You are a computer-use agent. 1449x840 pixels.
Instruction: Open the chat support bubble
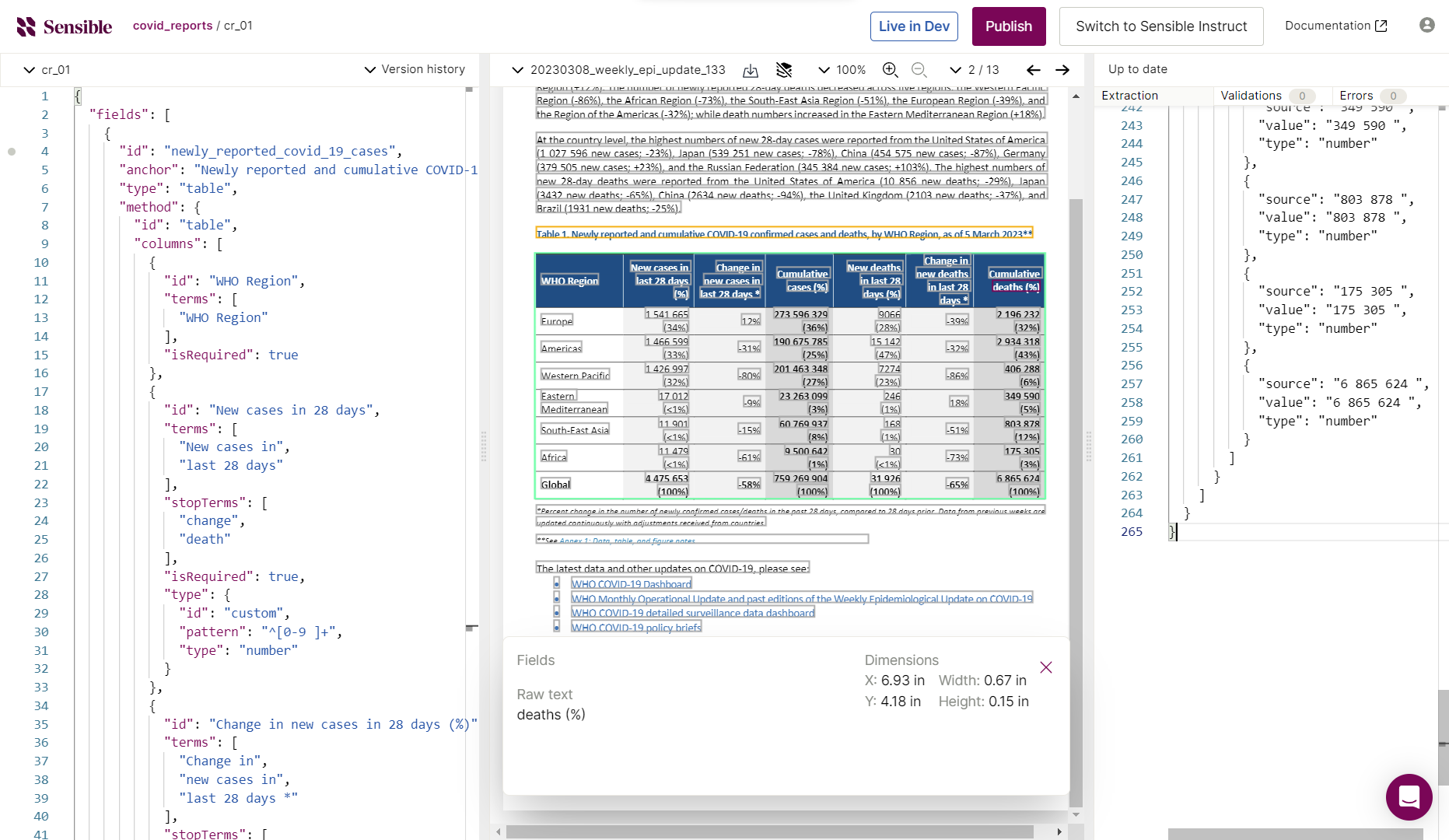pyautogui.click(x=1409, y=797)
